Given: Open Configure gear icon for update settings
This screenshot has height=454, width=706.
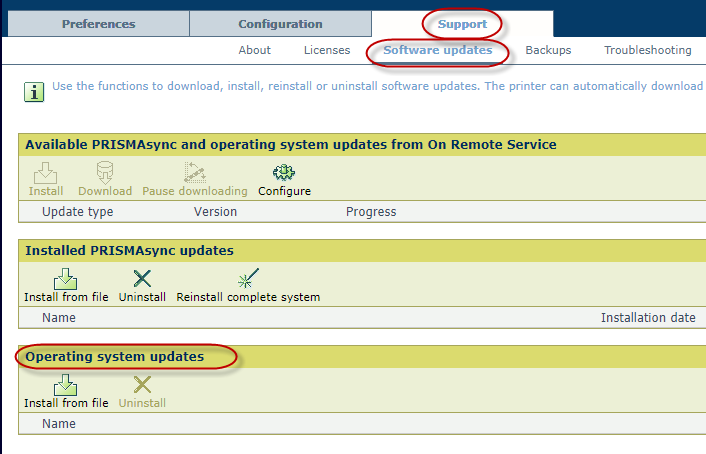Looking at the screenshot, I should click(284, 173).
